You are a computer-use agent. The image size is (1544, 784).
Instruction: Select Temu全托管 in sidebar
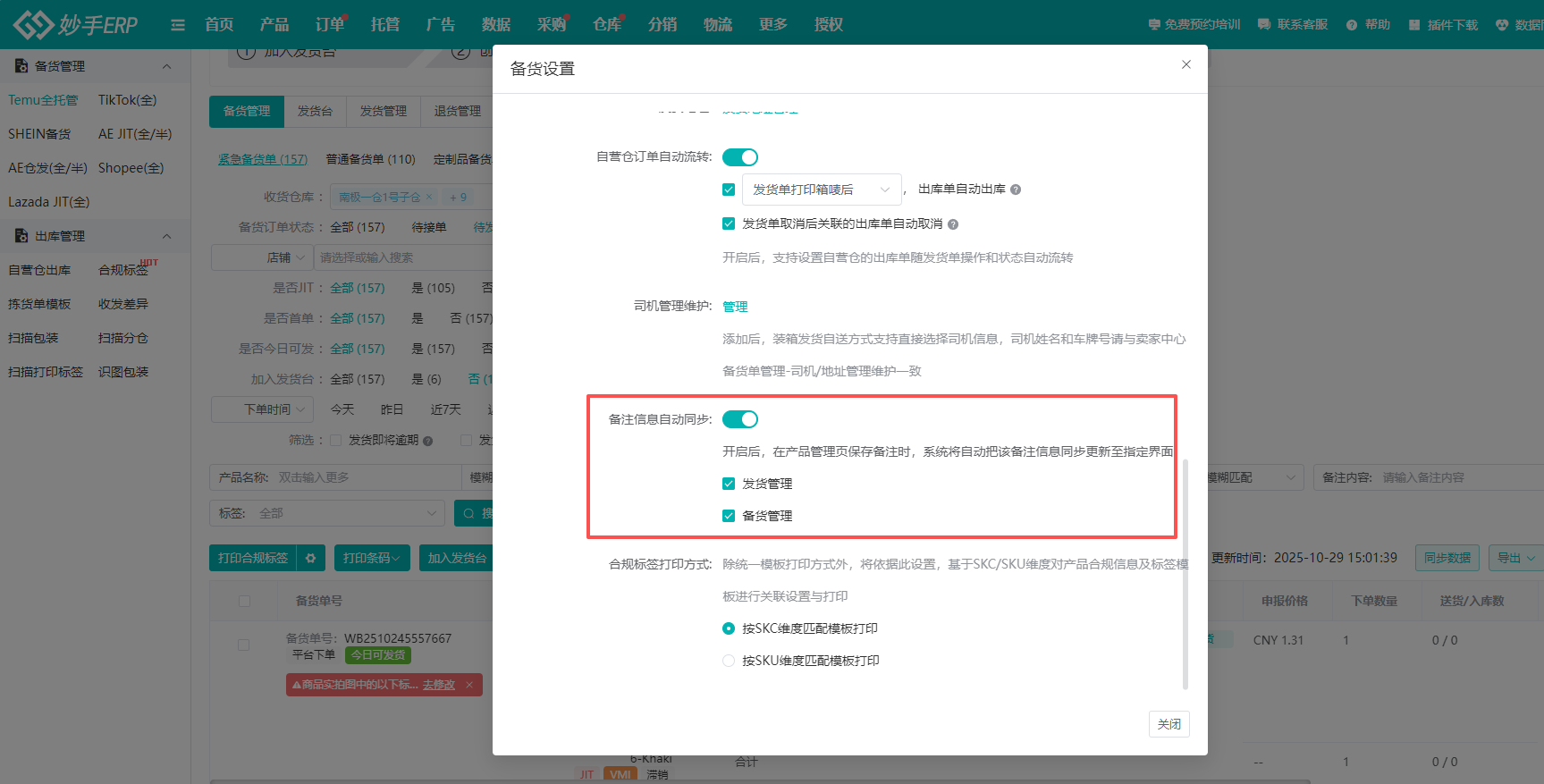43,100
